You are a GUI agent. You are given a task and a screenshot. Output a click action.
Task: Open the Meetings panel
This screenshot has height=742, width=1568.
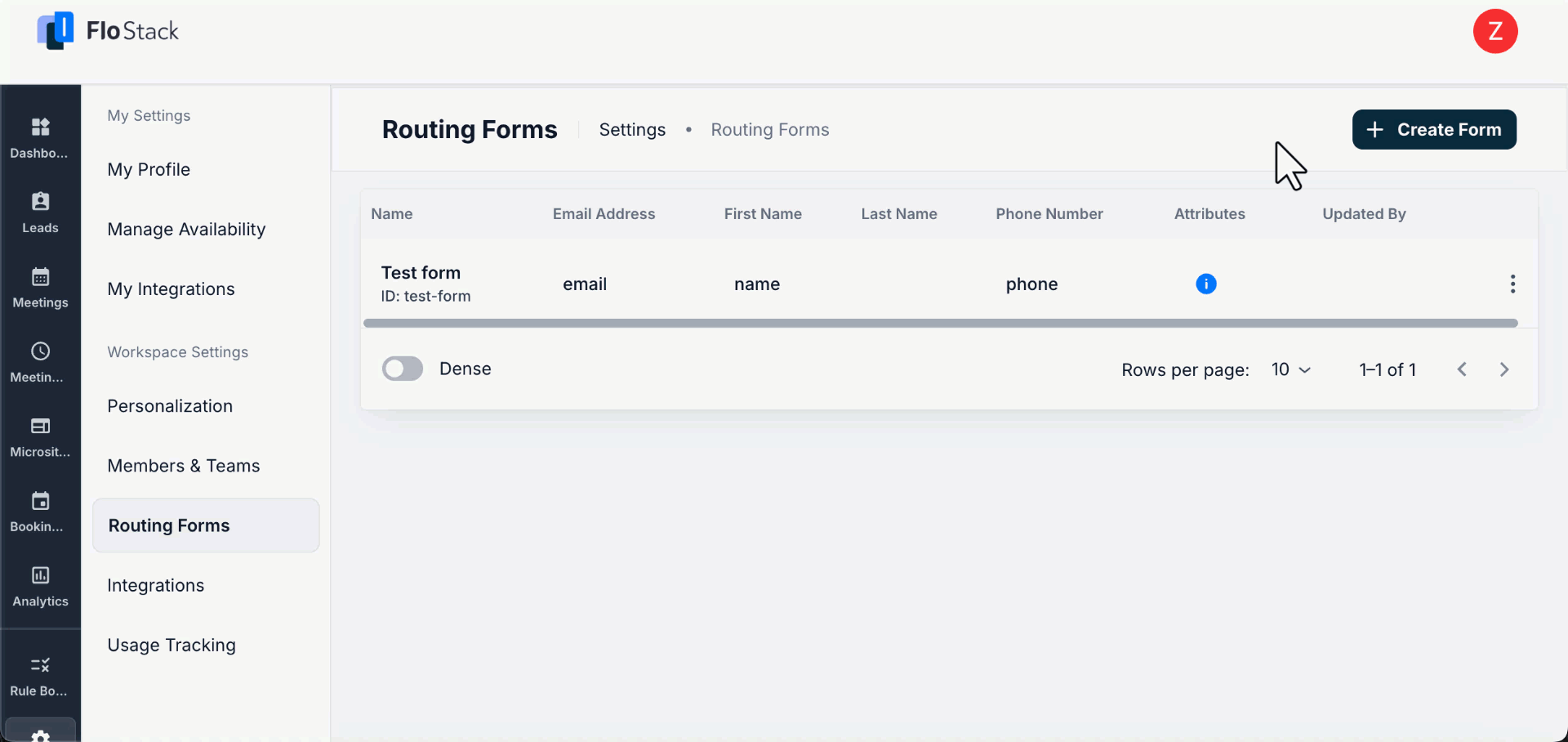40,286
